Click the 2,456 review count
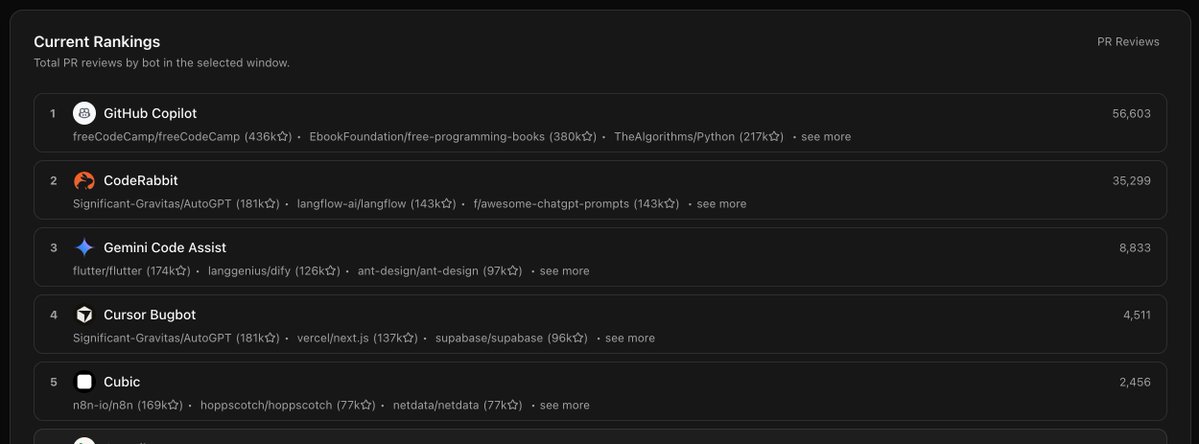Image resolution: width=1199 pixels, height=444 pixels. [1135, 383]
